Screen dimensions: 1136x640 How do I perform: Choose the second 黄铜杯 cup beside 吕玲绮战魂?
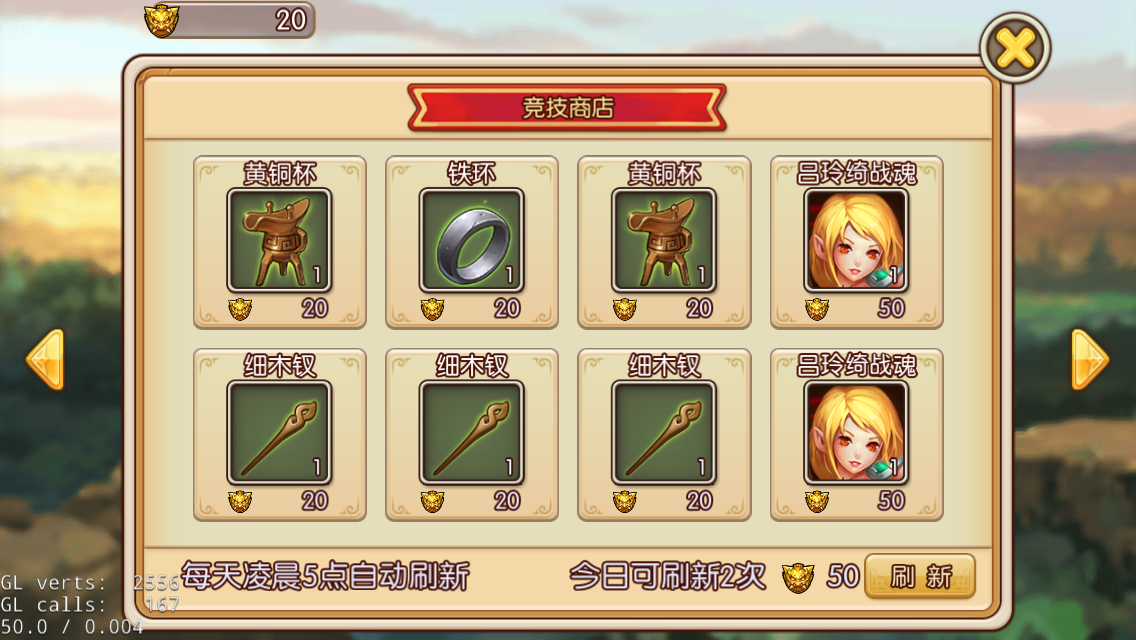[x=664, y=241]
